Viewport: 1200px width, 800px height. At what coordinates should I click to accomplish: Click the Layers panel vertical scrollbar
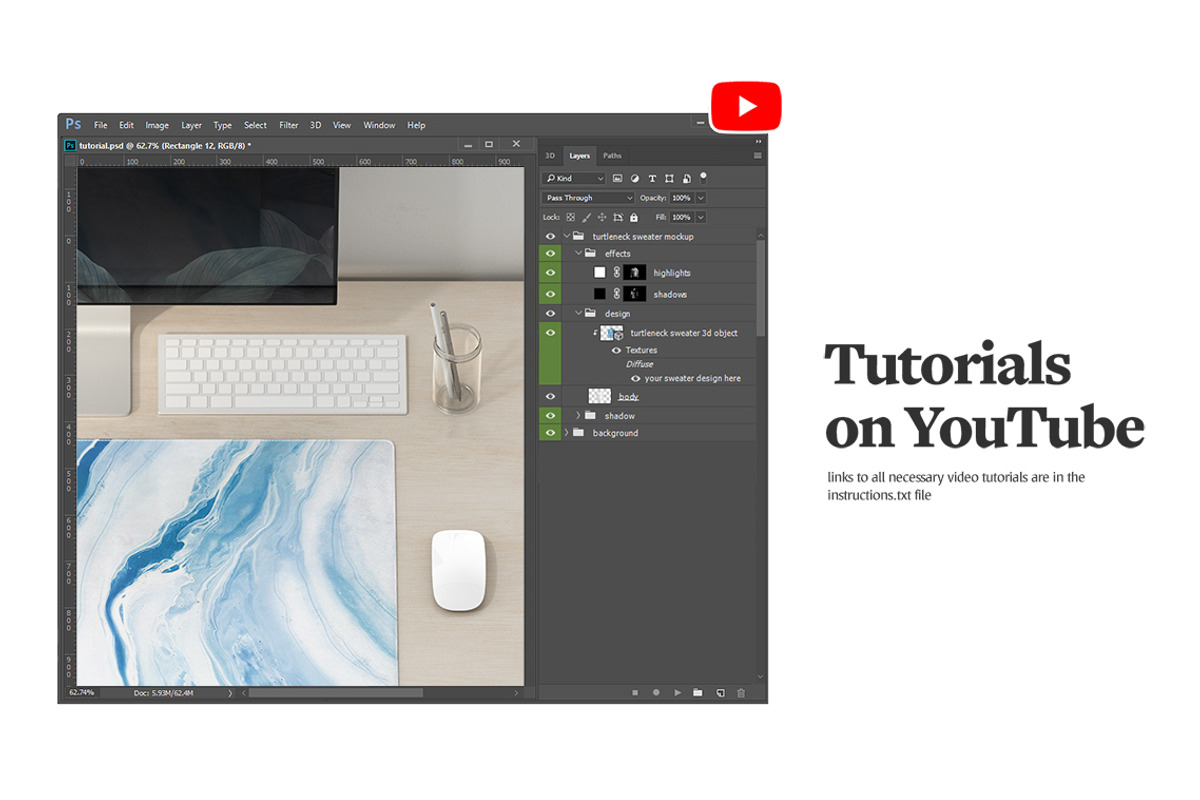761,287
